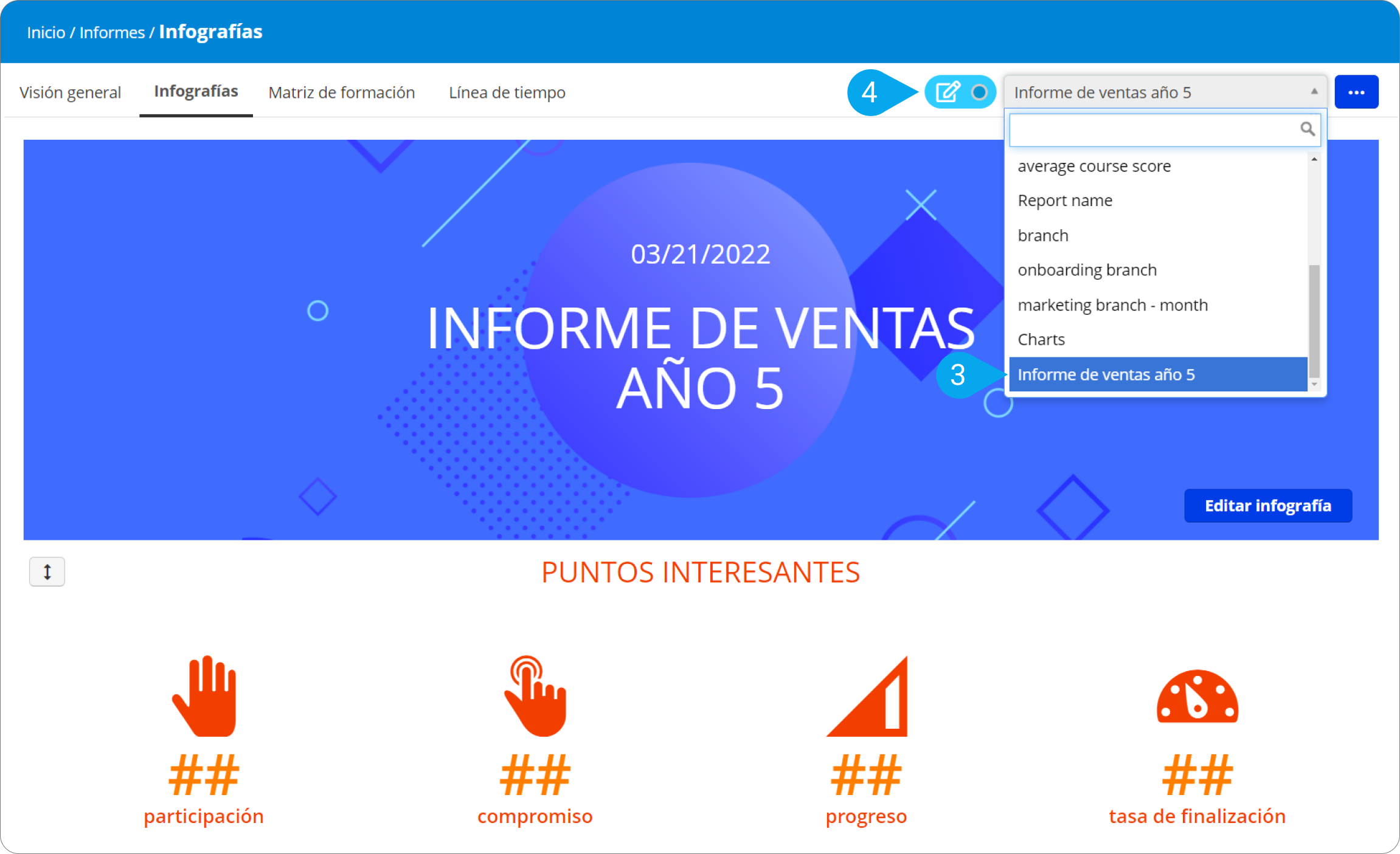Open the three-dot more options button
This screenshot has height=854, width=1400.
pyautogui.click(x=1356, y=92)
